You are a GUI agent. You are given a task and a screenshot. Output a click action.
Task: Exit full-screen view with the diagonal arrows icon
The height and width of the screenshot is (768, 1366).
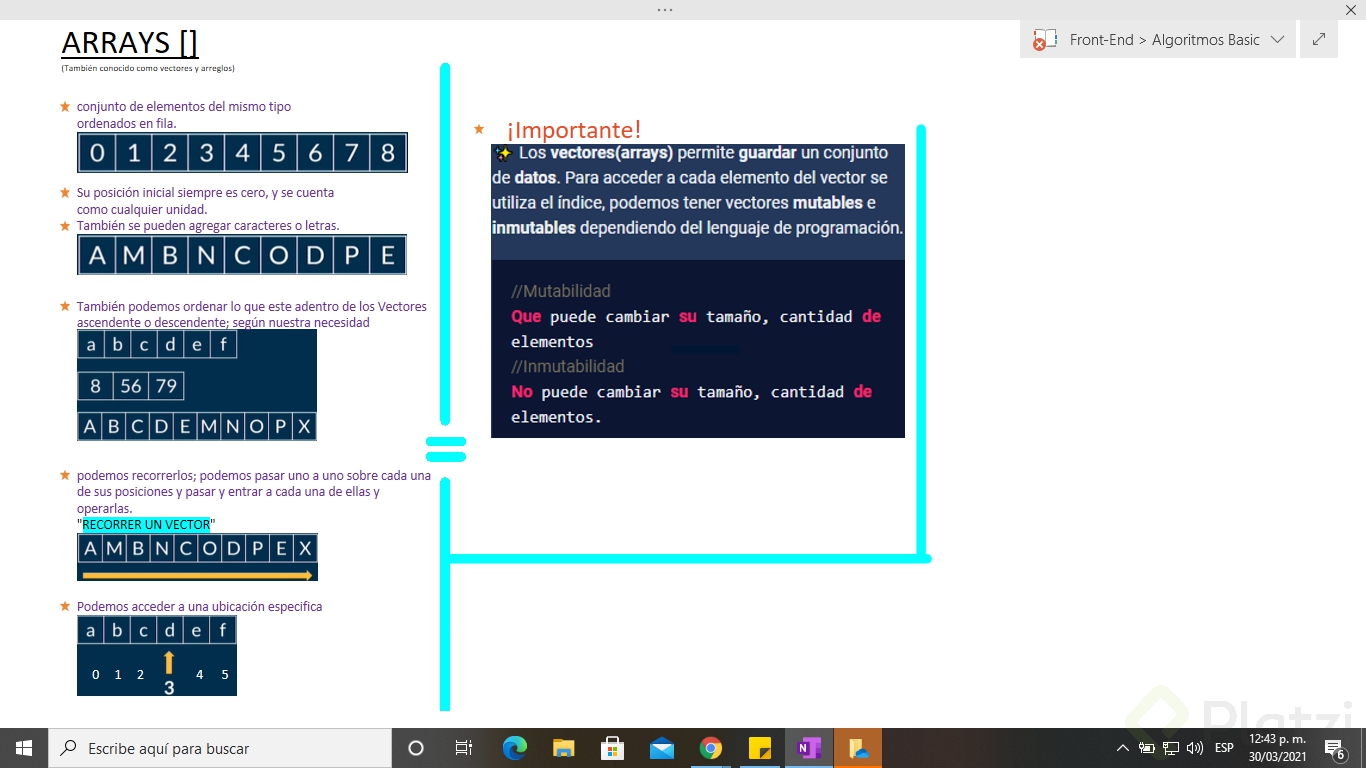click(1319, 40)
